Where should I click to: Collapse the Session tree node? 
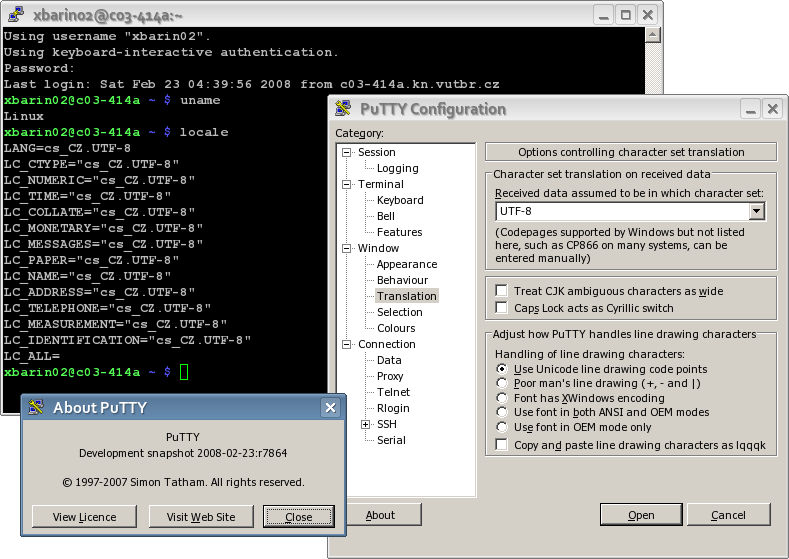346,152
